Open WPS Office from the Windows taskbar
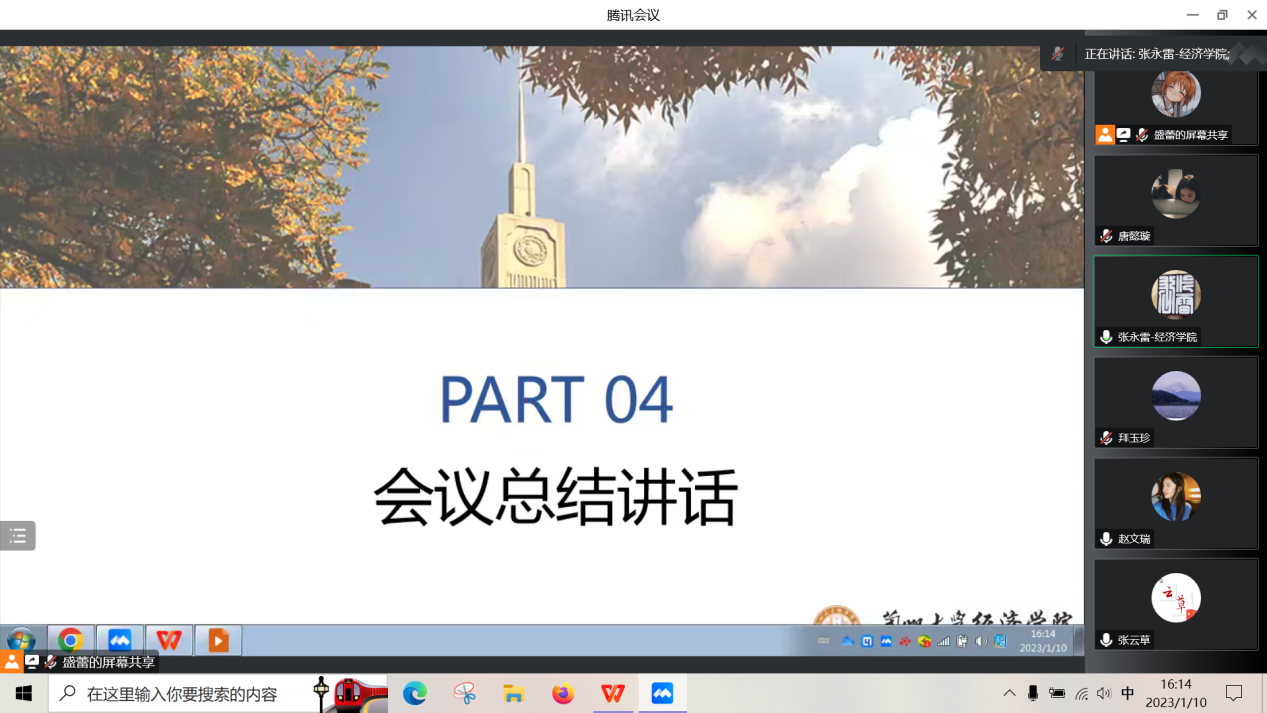1267x713 pixels. pos(613,693)
